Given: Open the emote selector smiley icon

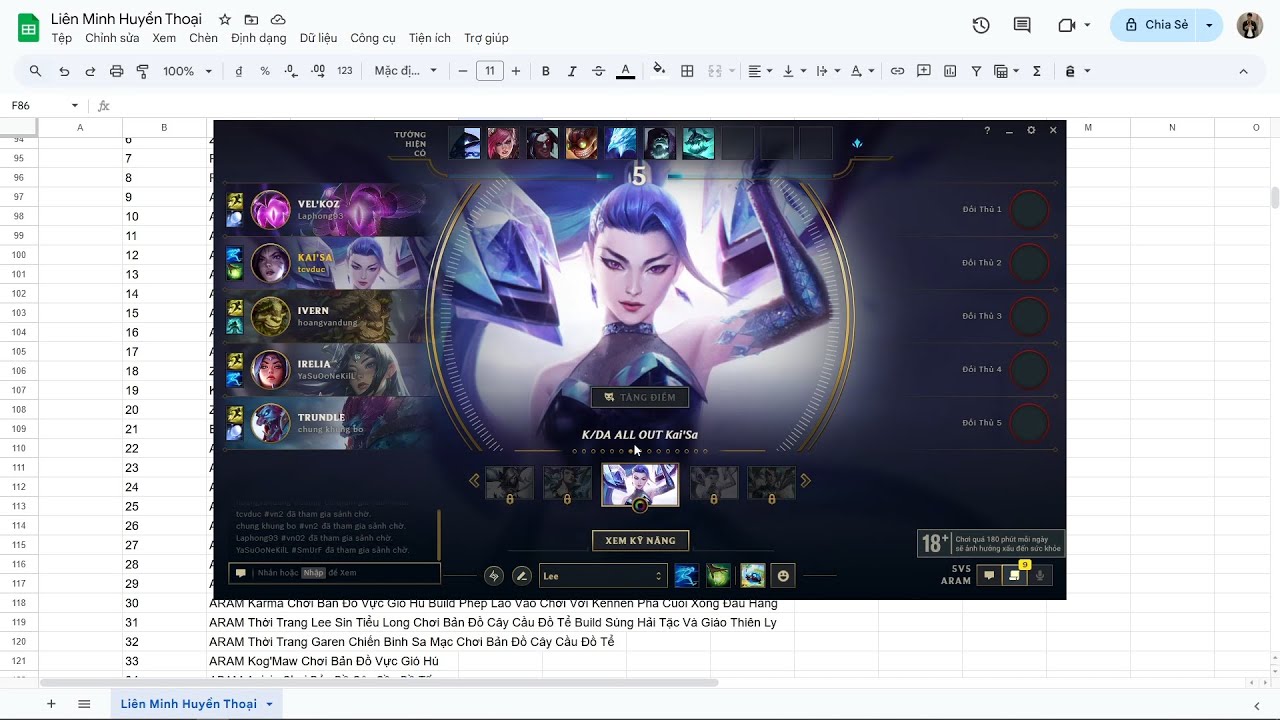Looking at the screenshot, I should [783, 575].
